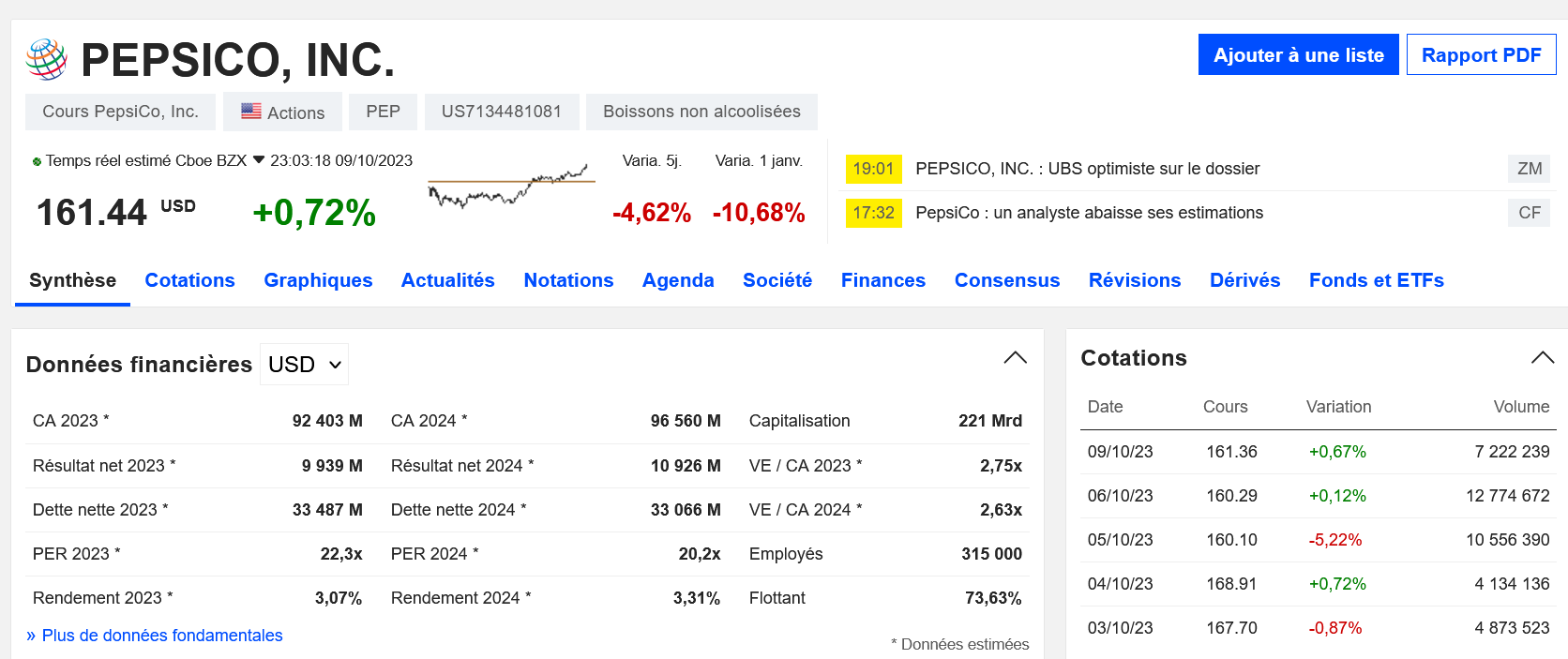This screenshot has width=1568, height=659.
Task: Click the CA 2024 value 96 560 M
Action: click(686, 421)
